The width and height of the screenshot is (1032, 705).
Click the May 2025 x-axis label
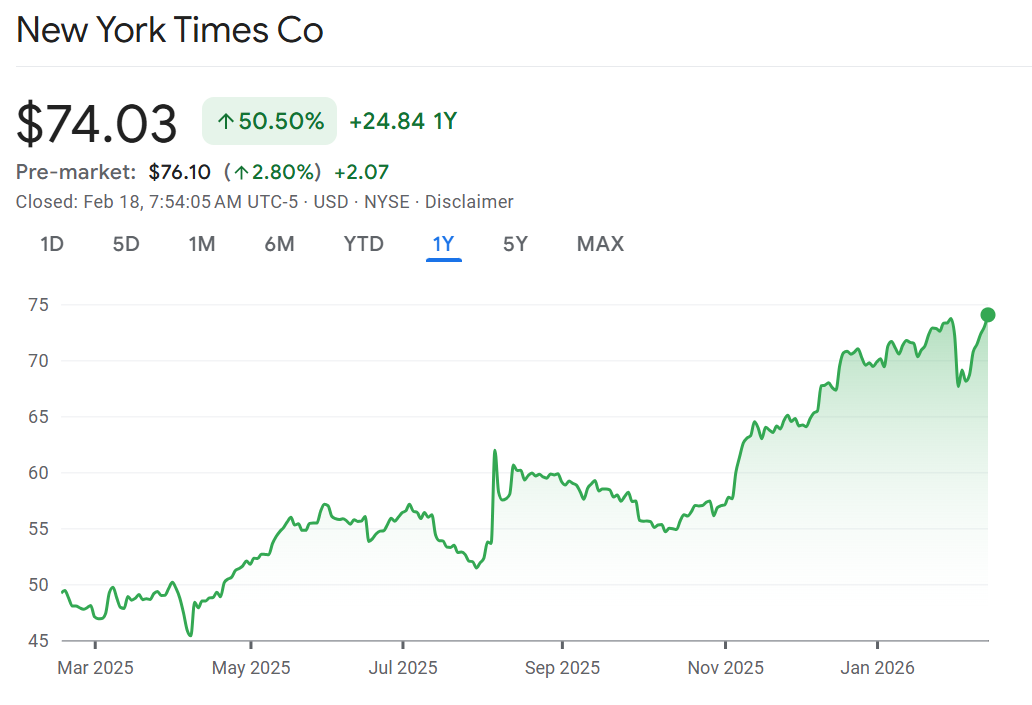[250, 668]
